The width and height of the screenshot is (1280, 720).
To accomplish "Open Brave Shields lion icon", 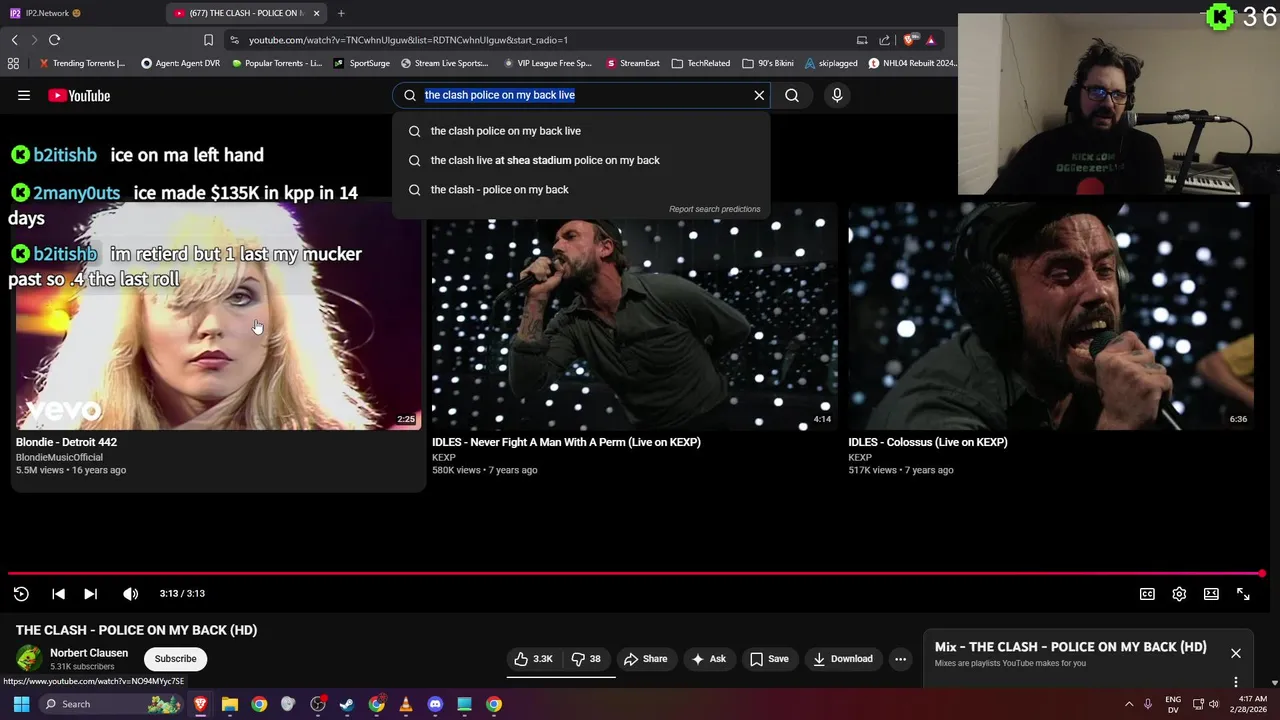I will click(909, 40).
